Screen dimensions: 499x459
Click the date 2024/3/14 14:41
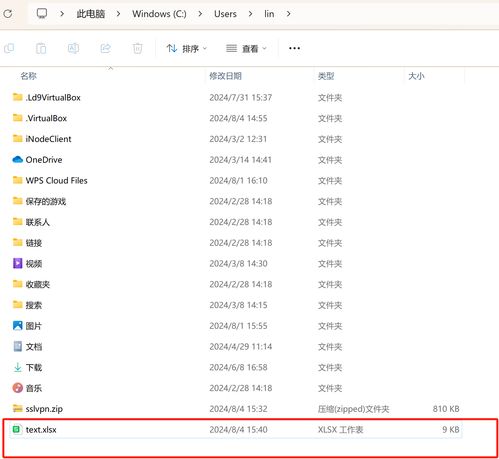(241, 160)
